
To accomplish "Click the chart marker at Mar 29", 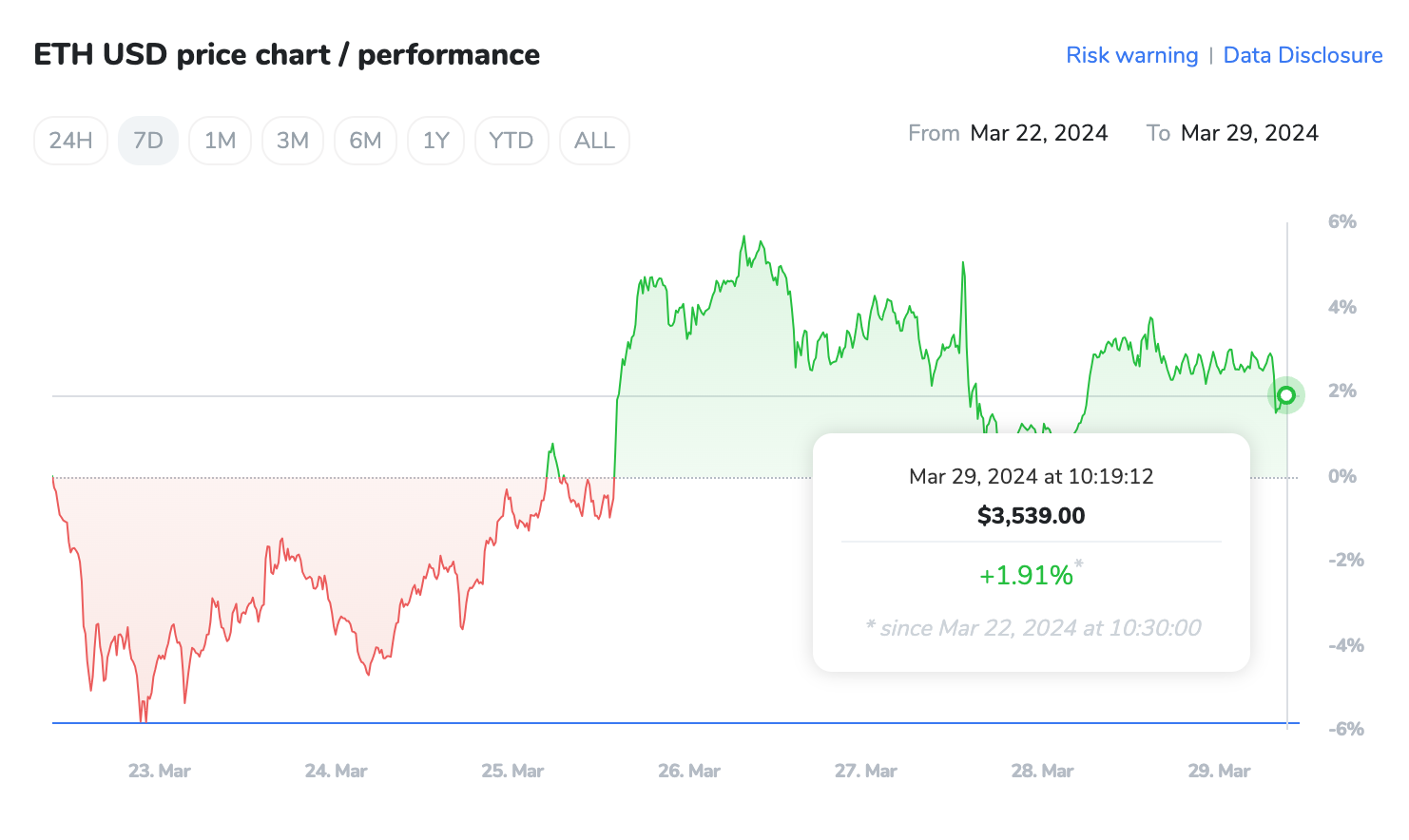I will 1286,394.
